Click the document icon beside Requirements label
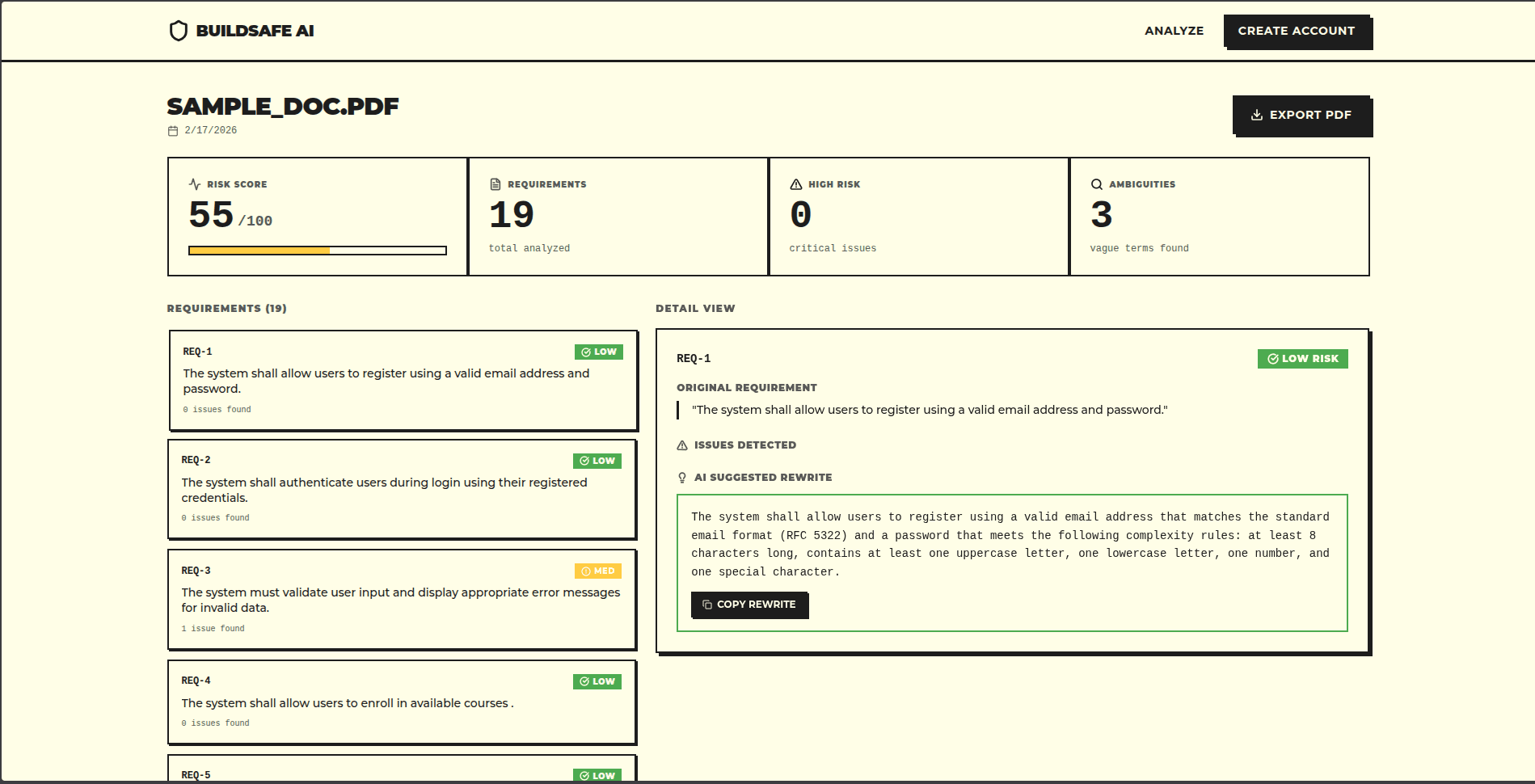Viewport: 1535px width, 784px height. pos(496,184)
